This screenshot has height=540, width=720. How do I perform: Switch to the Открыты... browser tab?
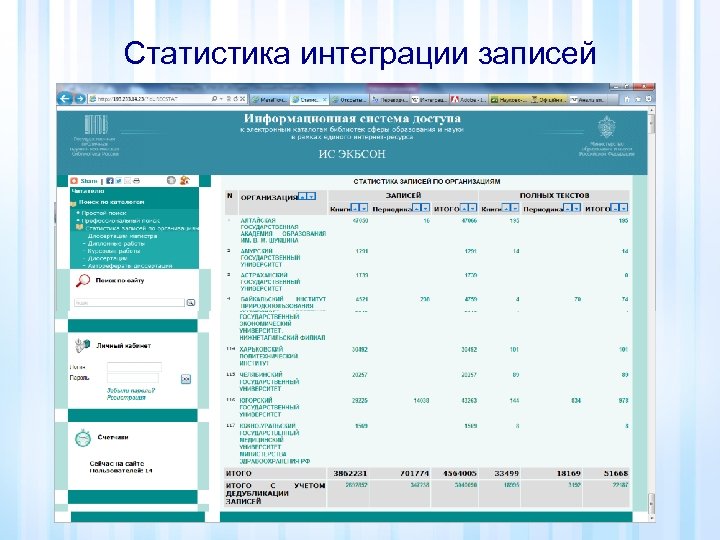[x=349, y=99]
